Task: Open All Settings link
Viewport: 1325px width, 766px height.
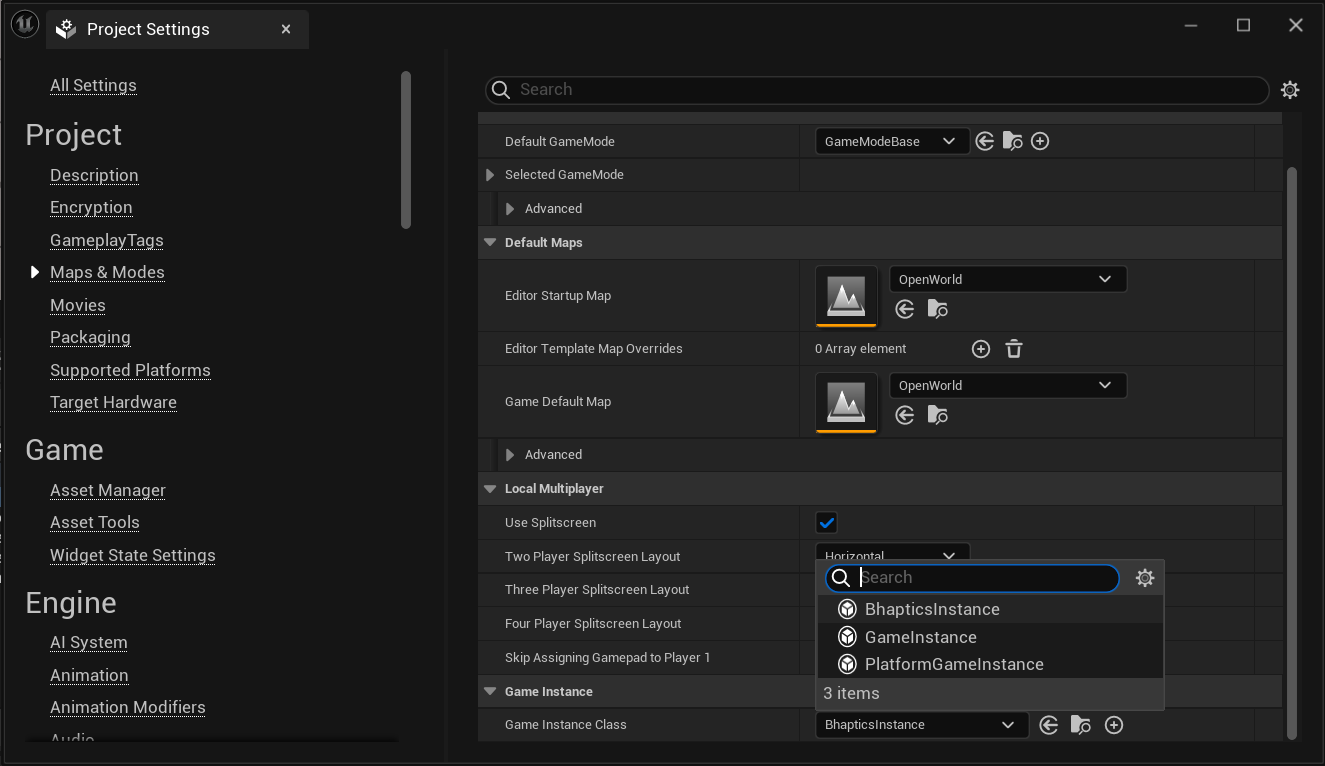Action: pyautogui.click(x=93, y=85)
